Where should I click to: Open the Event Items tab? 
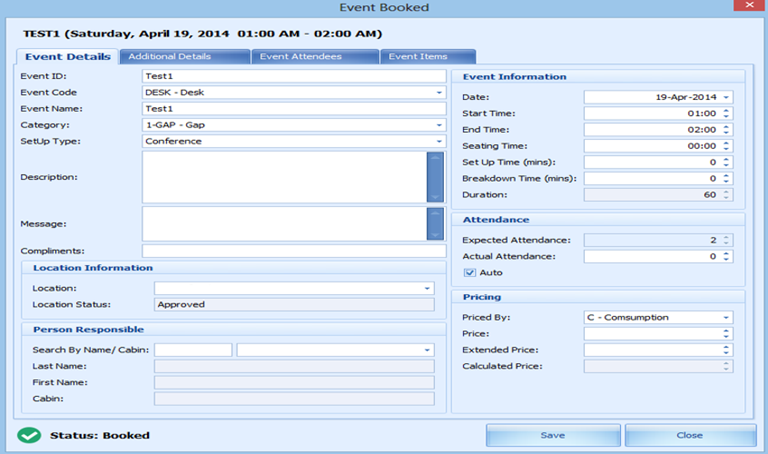pyautogui.click(x=428, y=56)
